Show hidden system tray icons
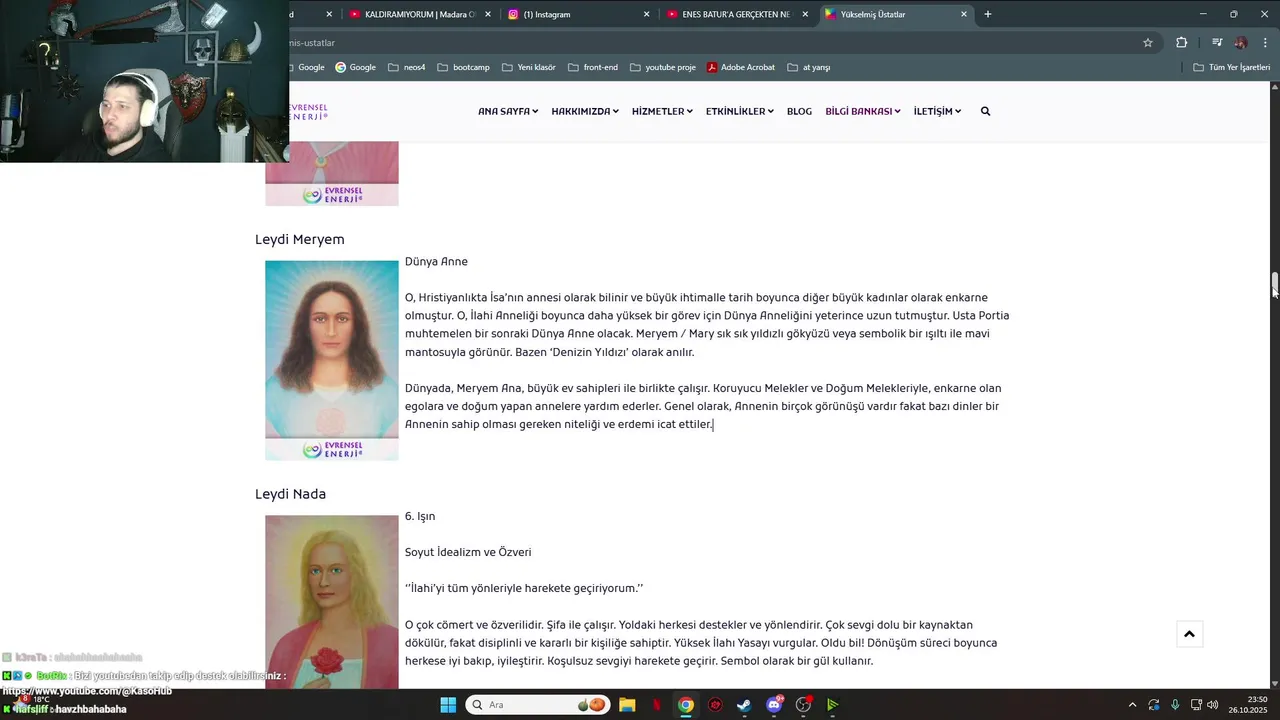Viewport: 1280px width, 720px height. pyautogui.click(x=1132, y=705)
